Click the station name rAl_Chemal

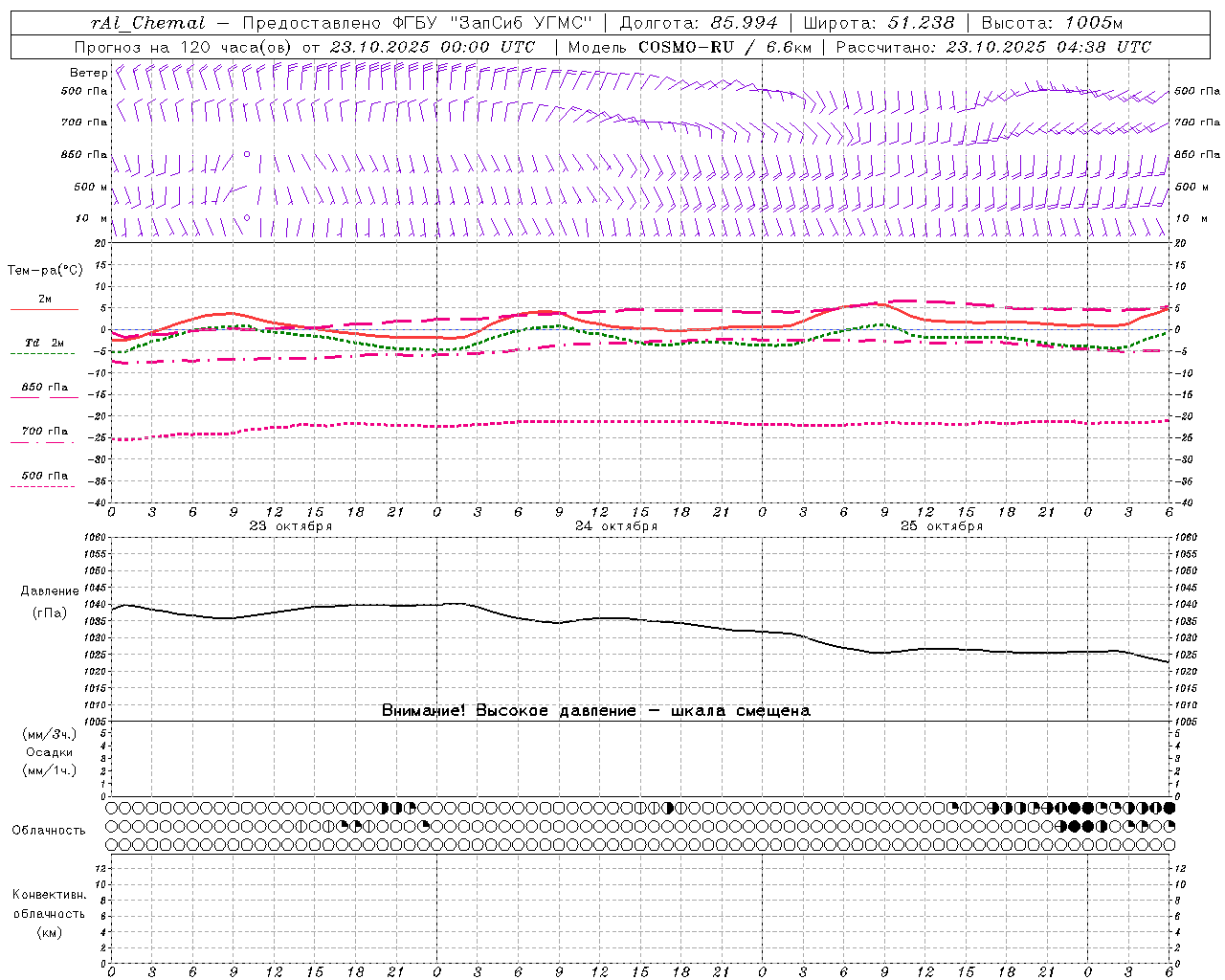147,23
